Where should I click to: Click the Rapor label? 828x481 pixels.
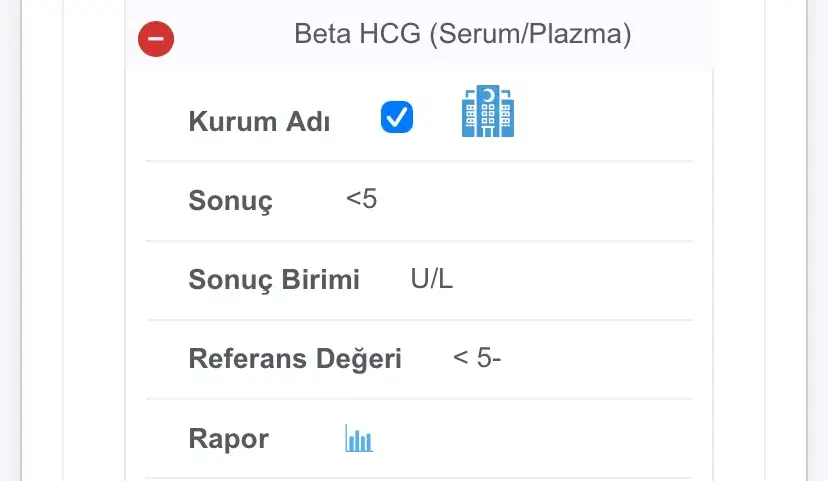[229, 439]
